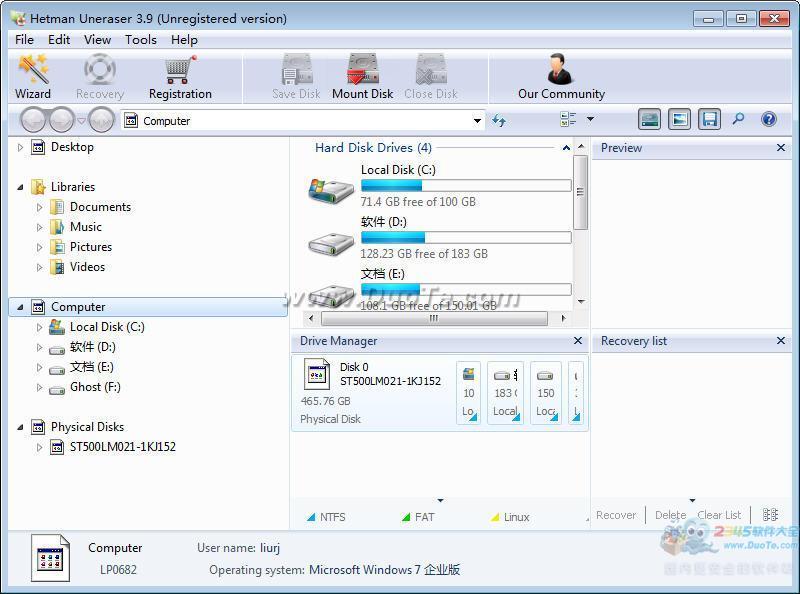Open the address bar dropdown arrow

[x=477, y=121]
